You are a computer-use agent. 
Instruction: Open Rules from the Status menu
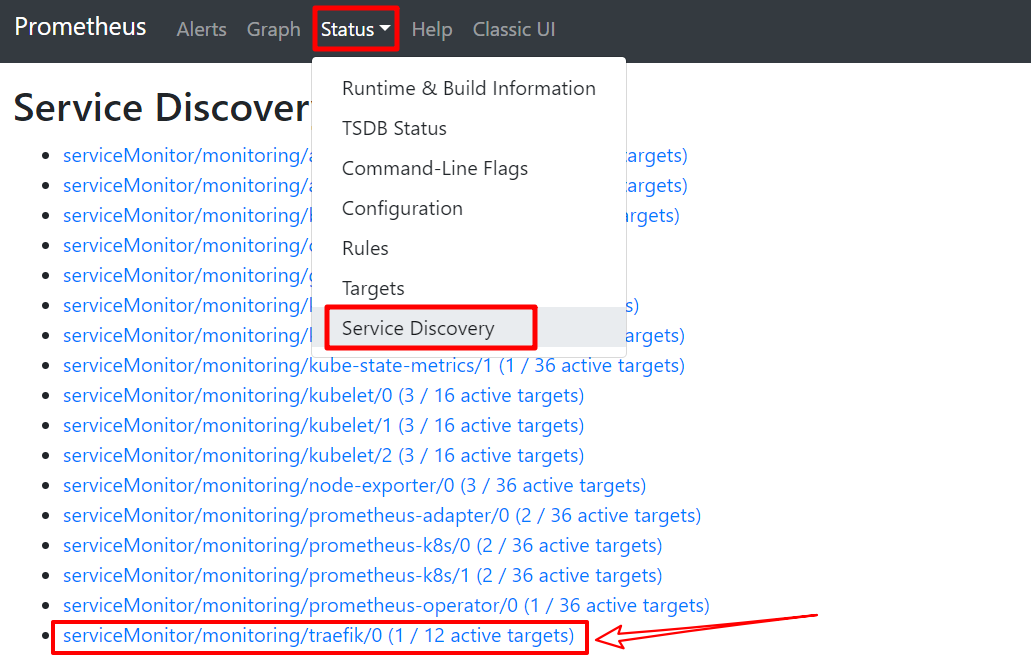pyautogui.click(x=365, y=248)
